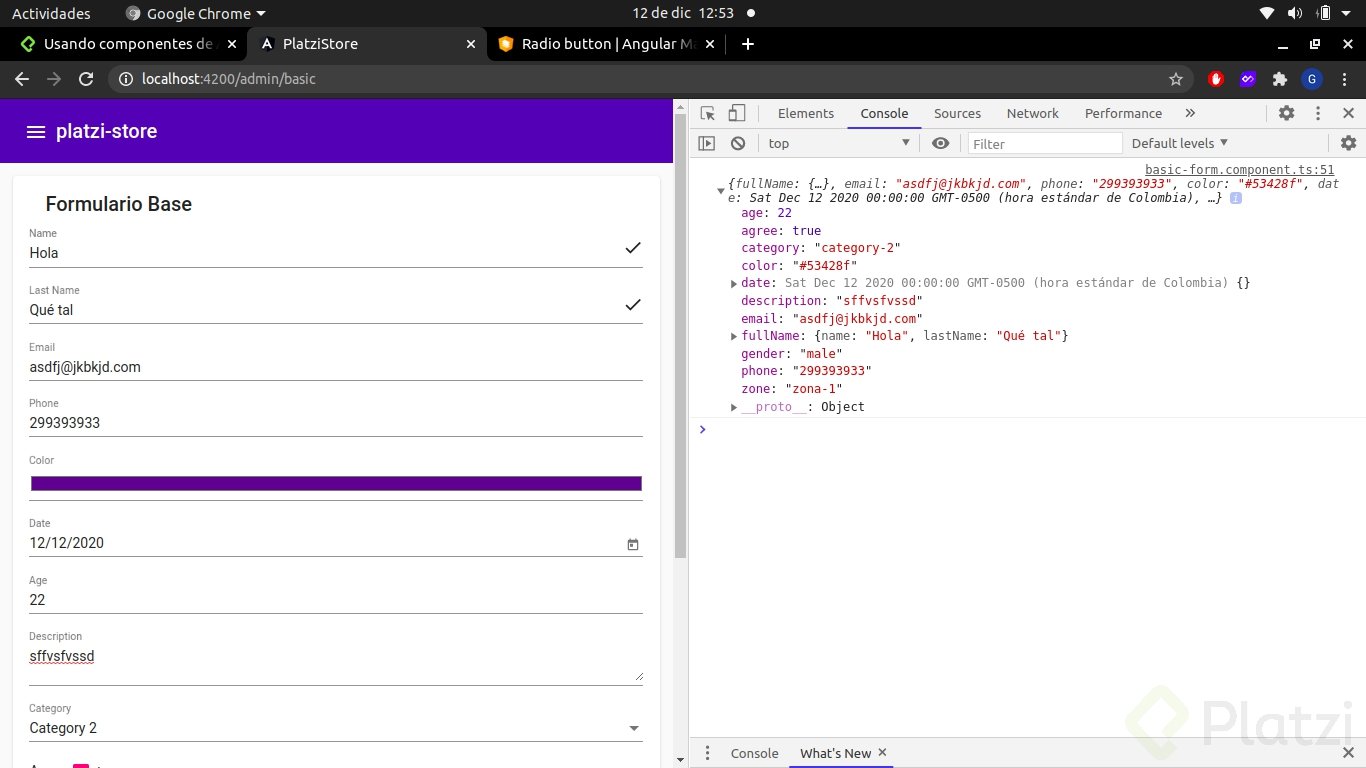Select the pink radio button below Category
Screen dimensions: 1366x768
click(x=80, y=765)
